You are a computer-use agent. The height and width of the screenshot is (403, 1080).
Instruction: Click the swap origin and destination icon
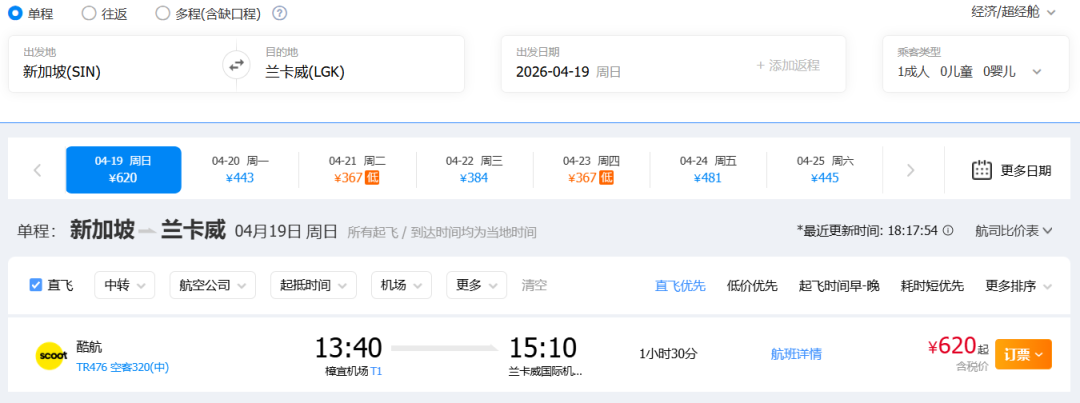236,65
